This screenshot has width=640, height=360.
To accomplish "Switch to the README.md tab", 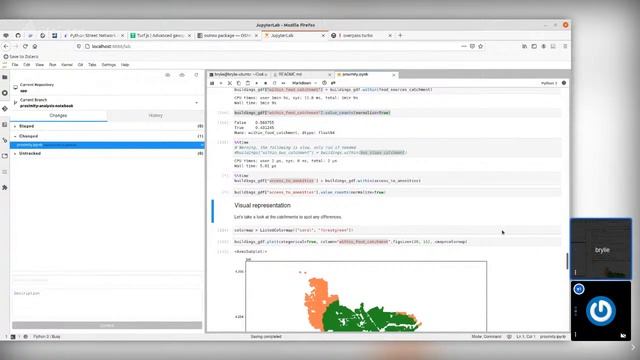I will pos(302,75).
